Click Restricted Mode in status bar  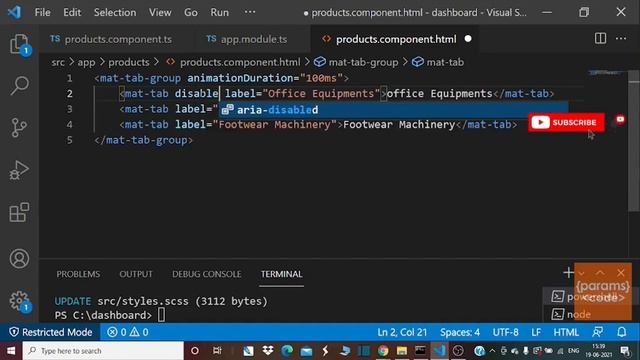(x=51, y=332)
